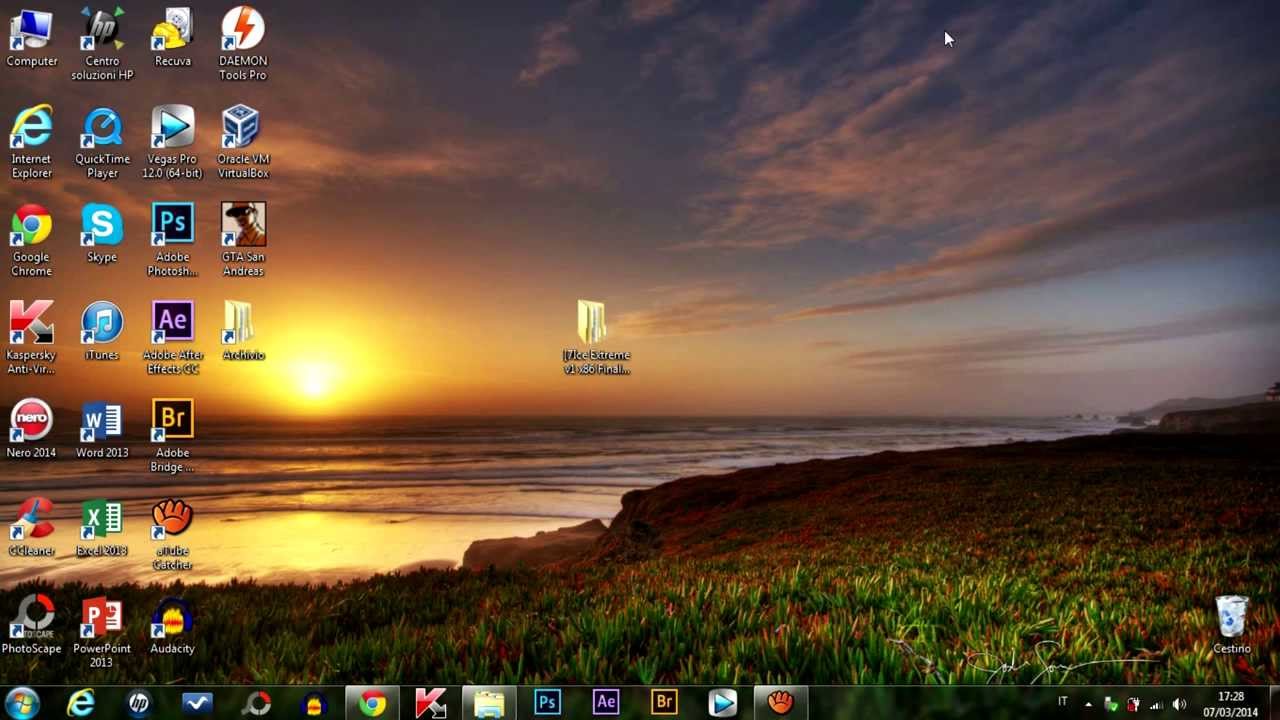Open HP app in taskbar
This screenshot has height=720, width=1280.
(139, 704)
